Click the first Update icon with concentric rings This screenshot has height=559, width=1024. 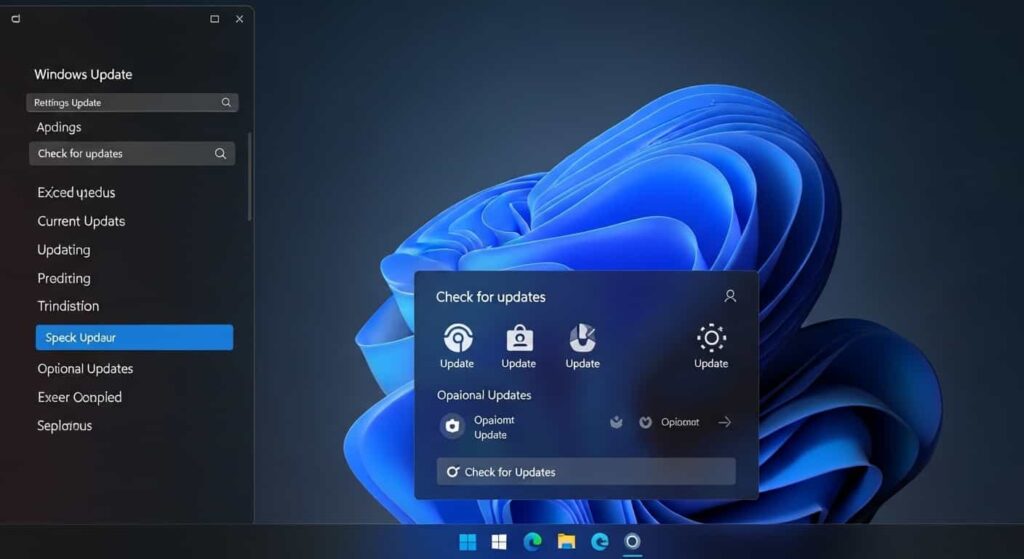[458, 338]
